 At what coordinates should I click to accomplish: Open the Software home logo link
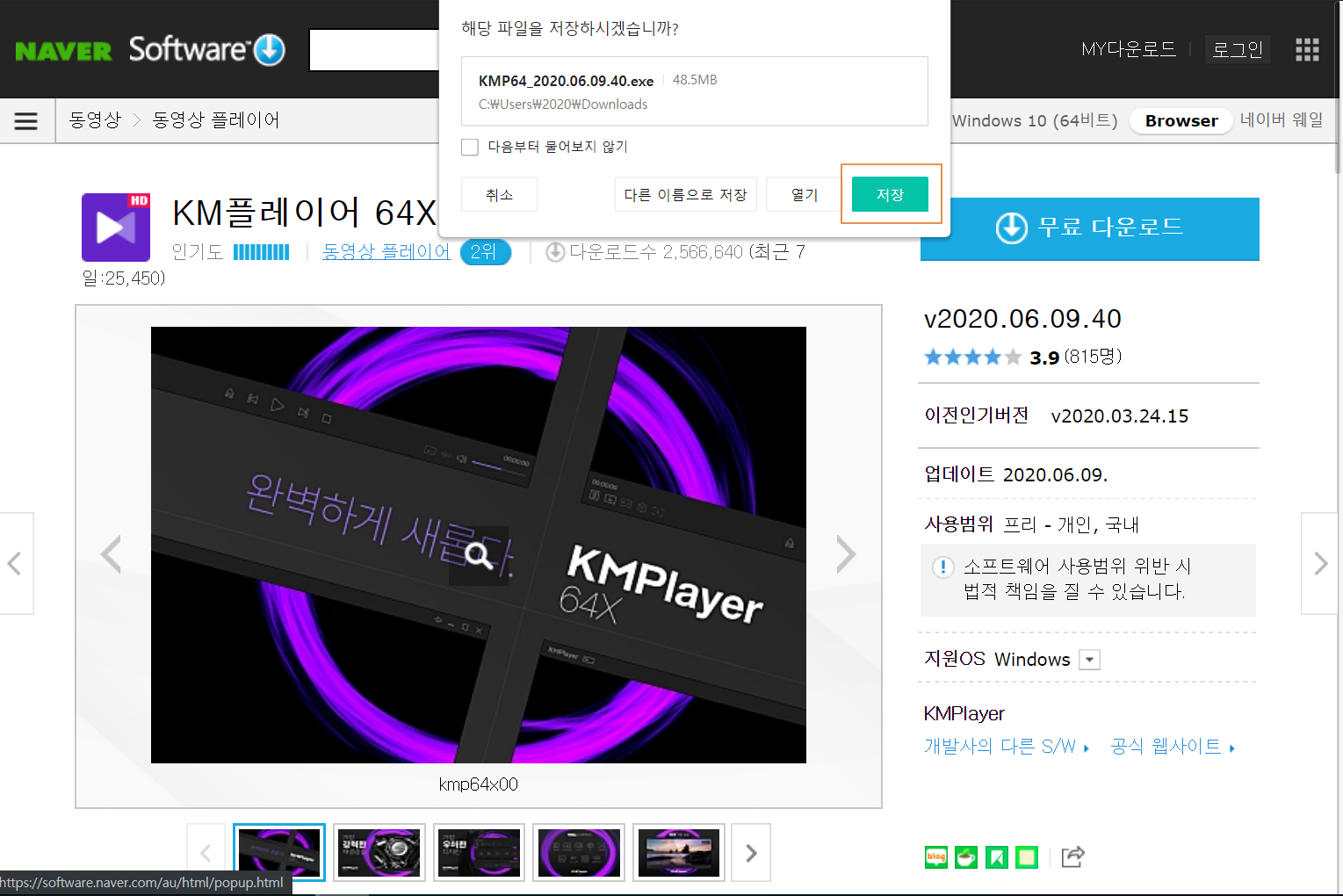click(x=207, y=49)
